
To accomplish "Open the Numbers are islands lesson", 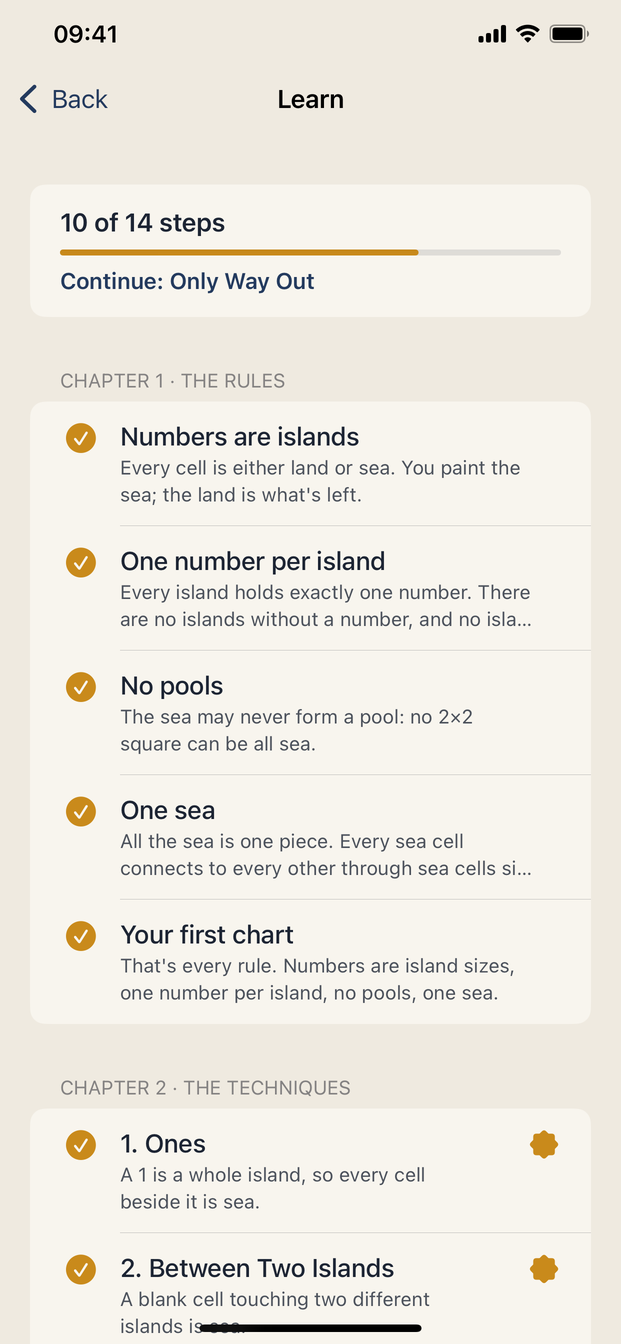I will pyautogui.click(x=310, y=464).
